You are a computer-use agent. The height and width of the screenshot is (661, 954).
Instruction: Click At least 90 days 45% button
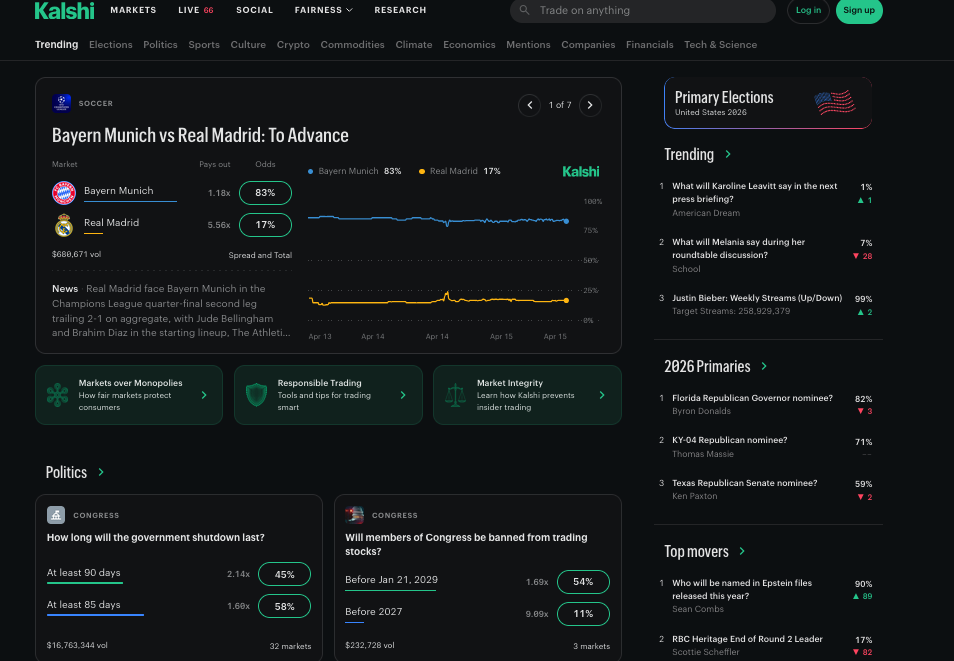[284, 574]
